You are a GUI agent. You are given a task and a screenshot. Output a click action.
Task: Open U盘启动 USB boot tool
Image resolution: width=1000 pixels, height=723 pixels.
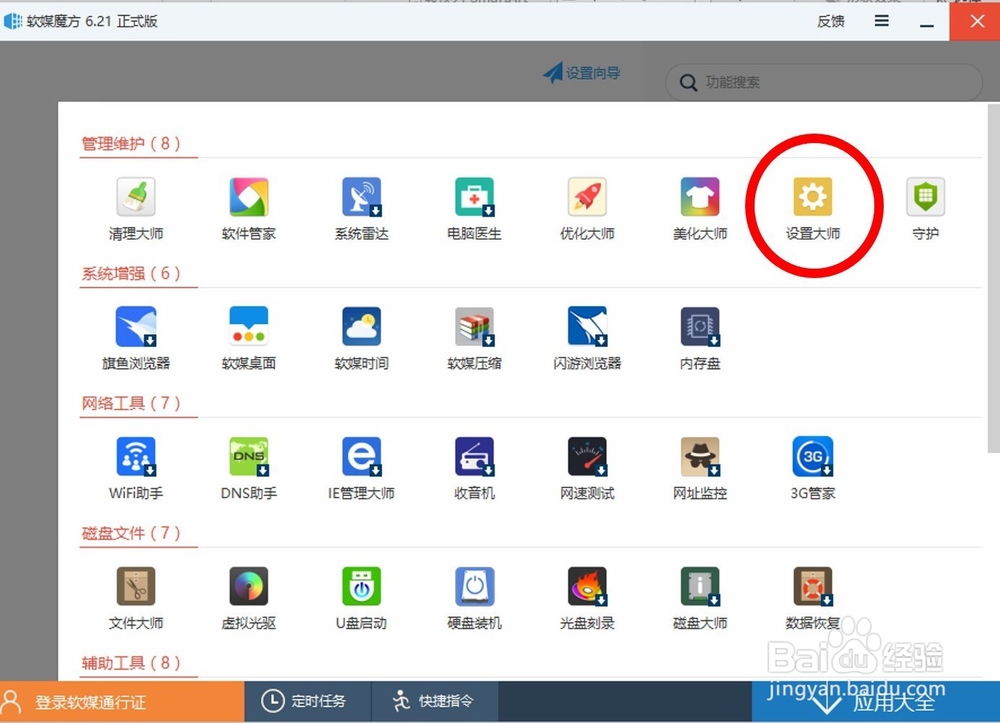coord(360,587)
